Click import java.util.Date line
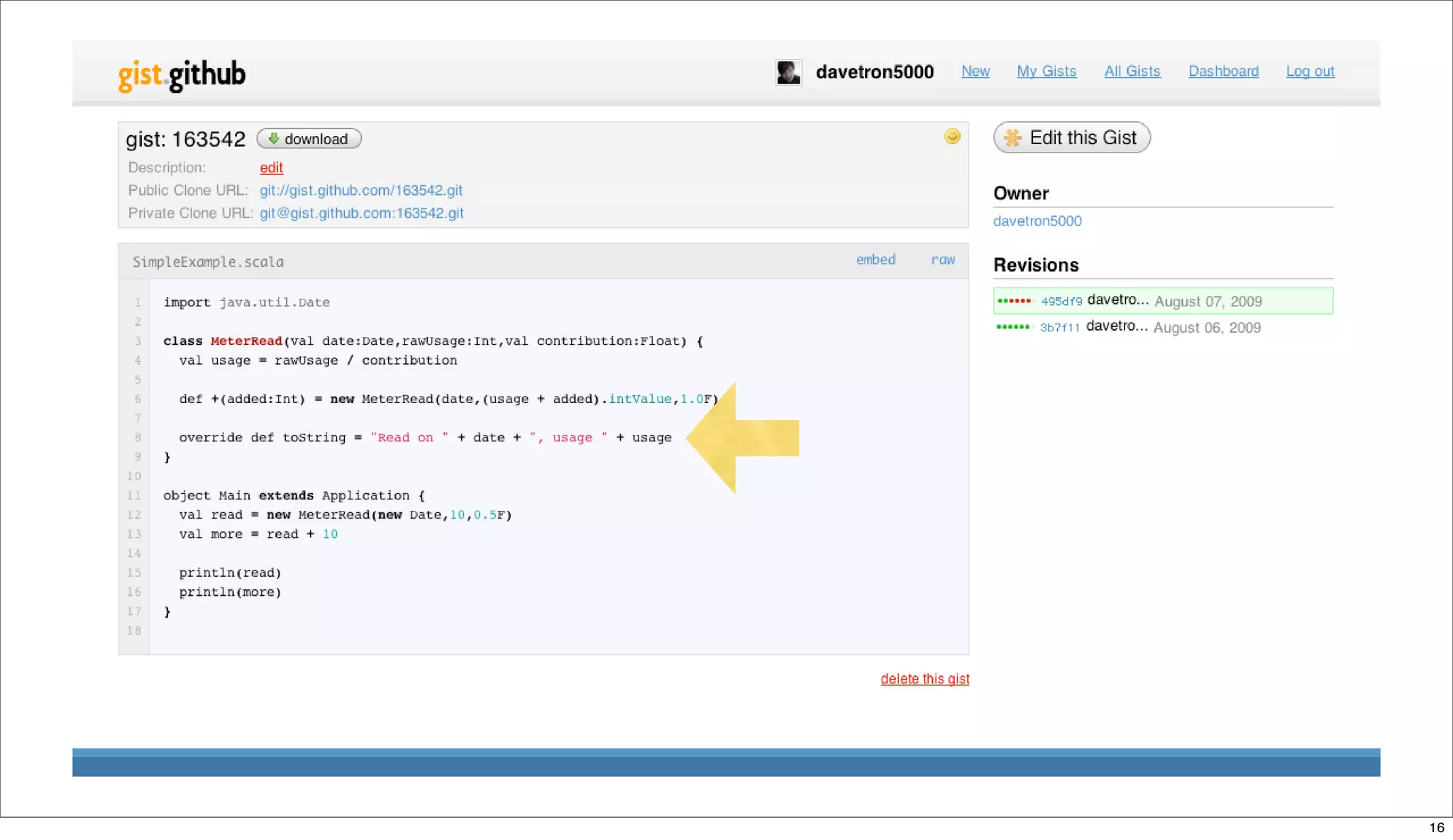The image size is (1453, 840). click(246, 303)
